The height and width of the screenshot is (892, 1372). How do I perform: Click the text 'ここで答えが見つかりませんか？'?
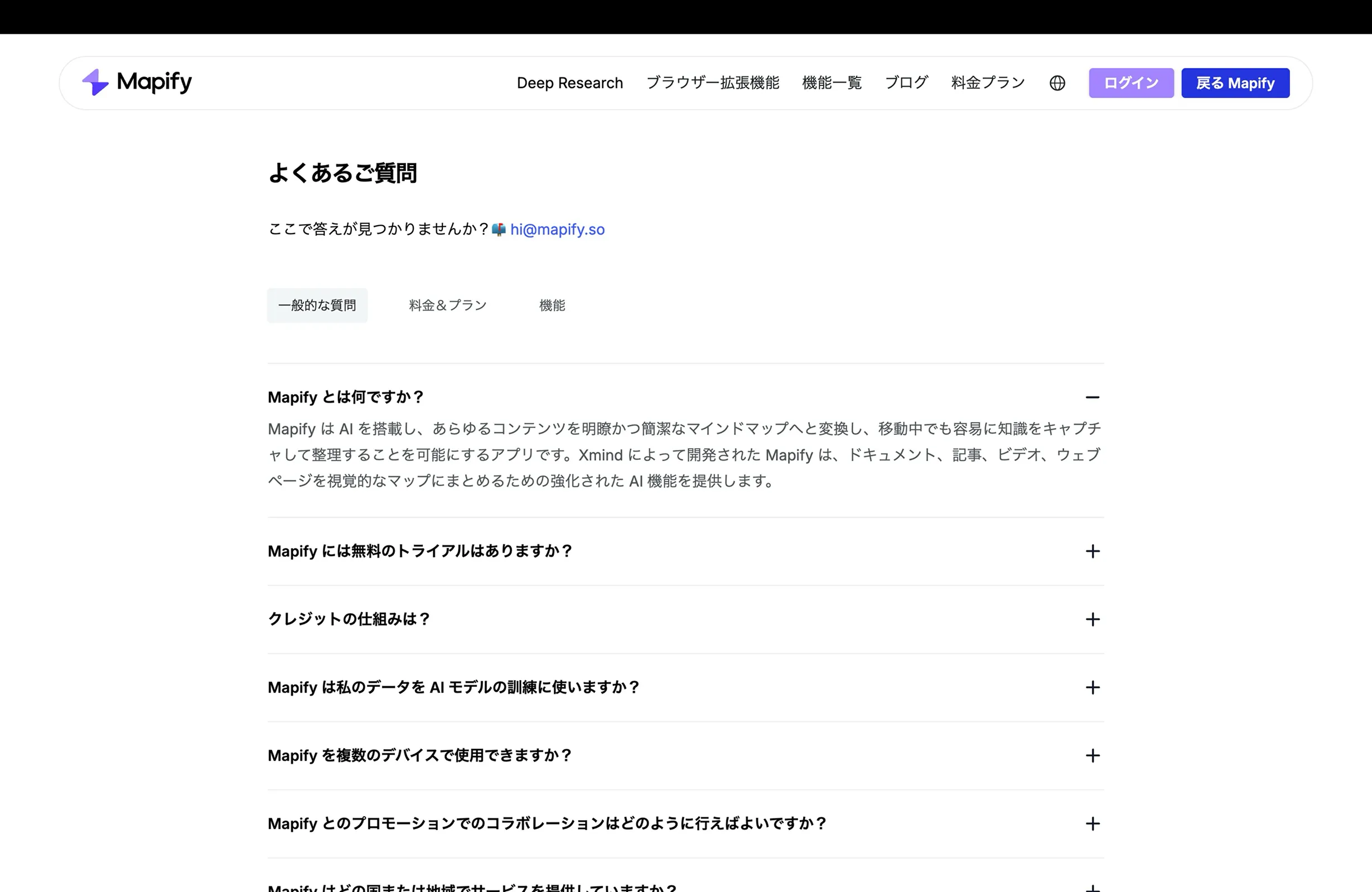pos(379,229)
